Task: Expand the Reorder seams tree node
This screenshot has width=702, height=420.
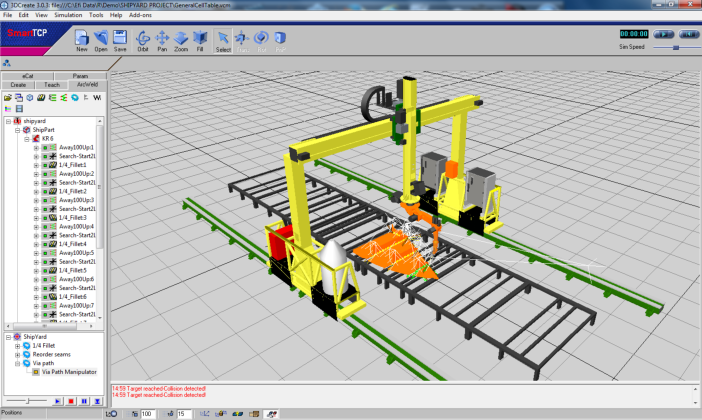Action: pos(17,355)
